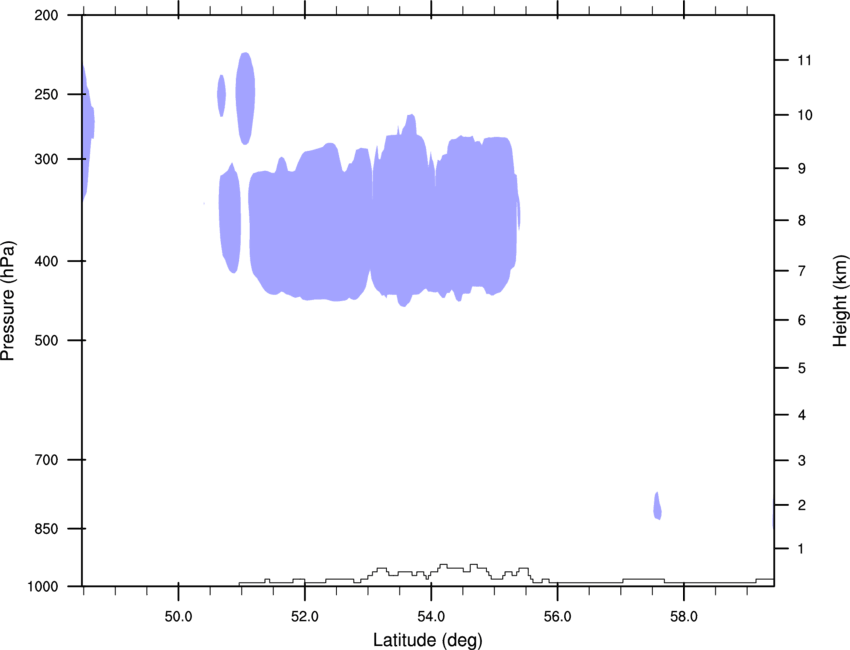Click the Height (km) axis title

coord(840,301)
